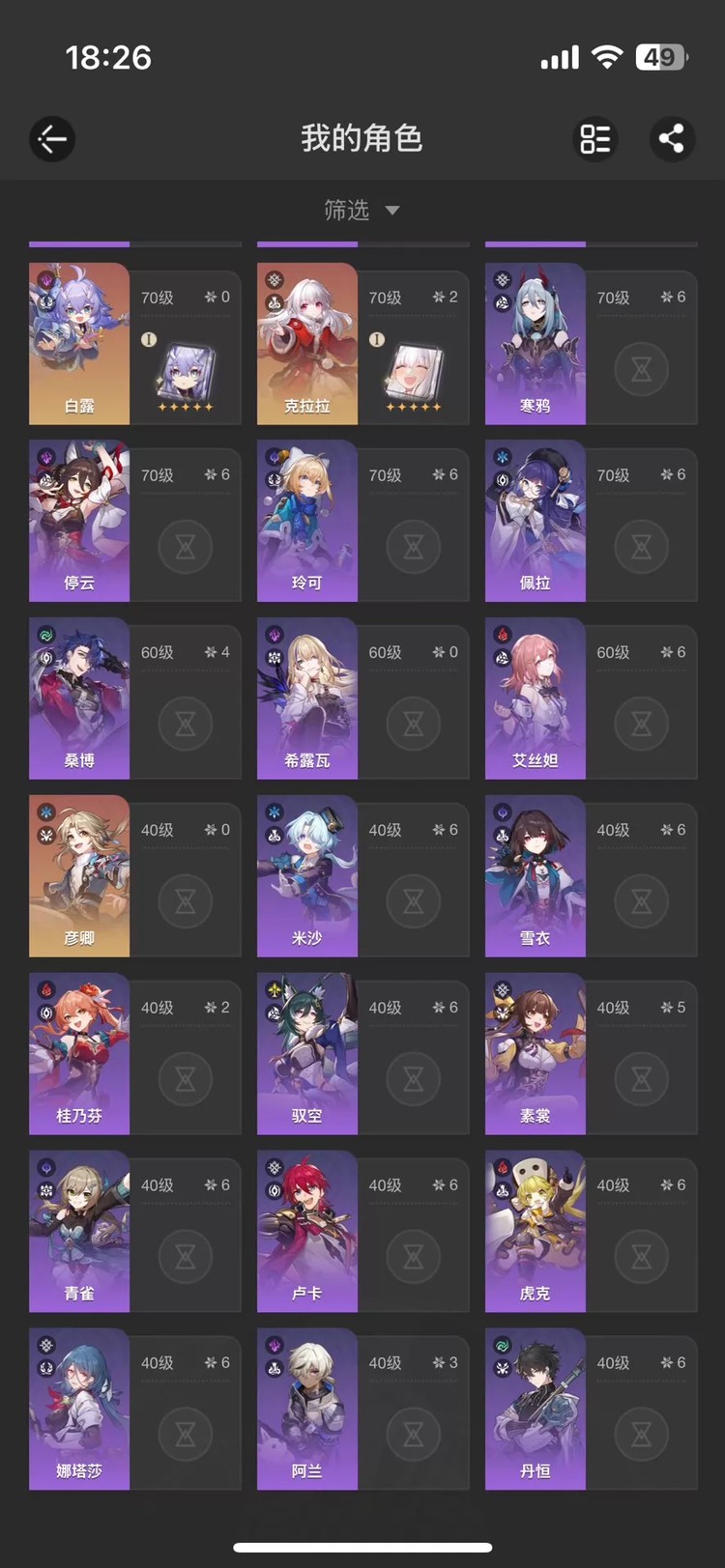This screenshot has height=1568, width=725.
Task: Open 白露's five-star light cone icon
Action: point(186,375)
